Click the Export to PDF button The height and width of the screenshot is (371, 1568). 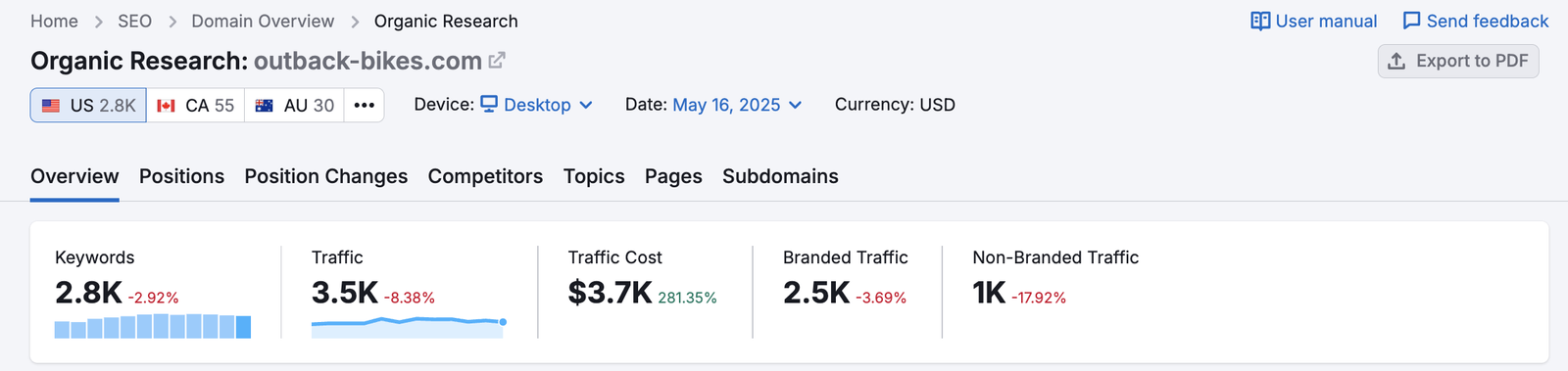[1458, 61]
